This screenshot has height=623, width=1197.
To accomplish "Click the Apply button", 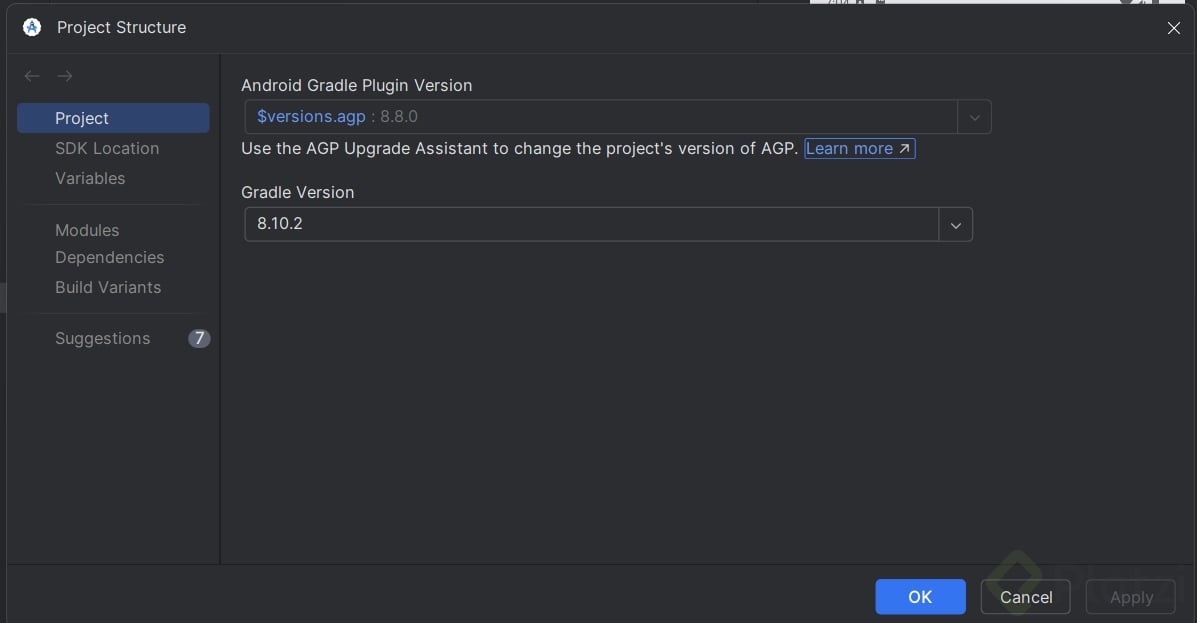I will (1131, 597).
